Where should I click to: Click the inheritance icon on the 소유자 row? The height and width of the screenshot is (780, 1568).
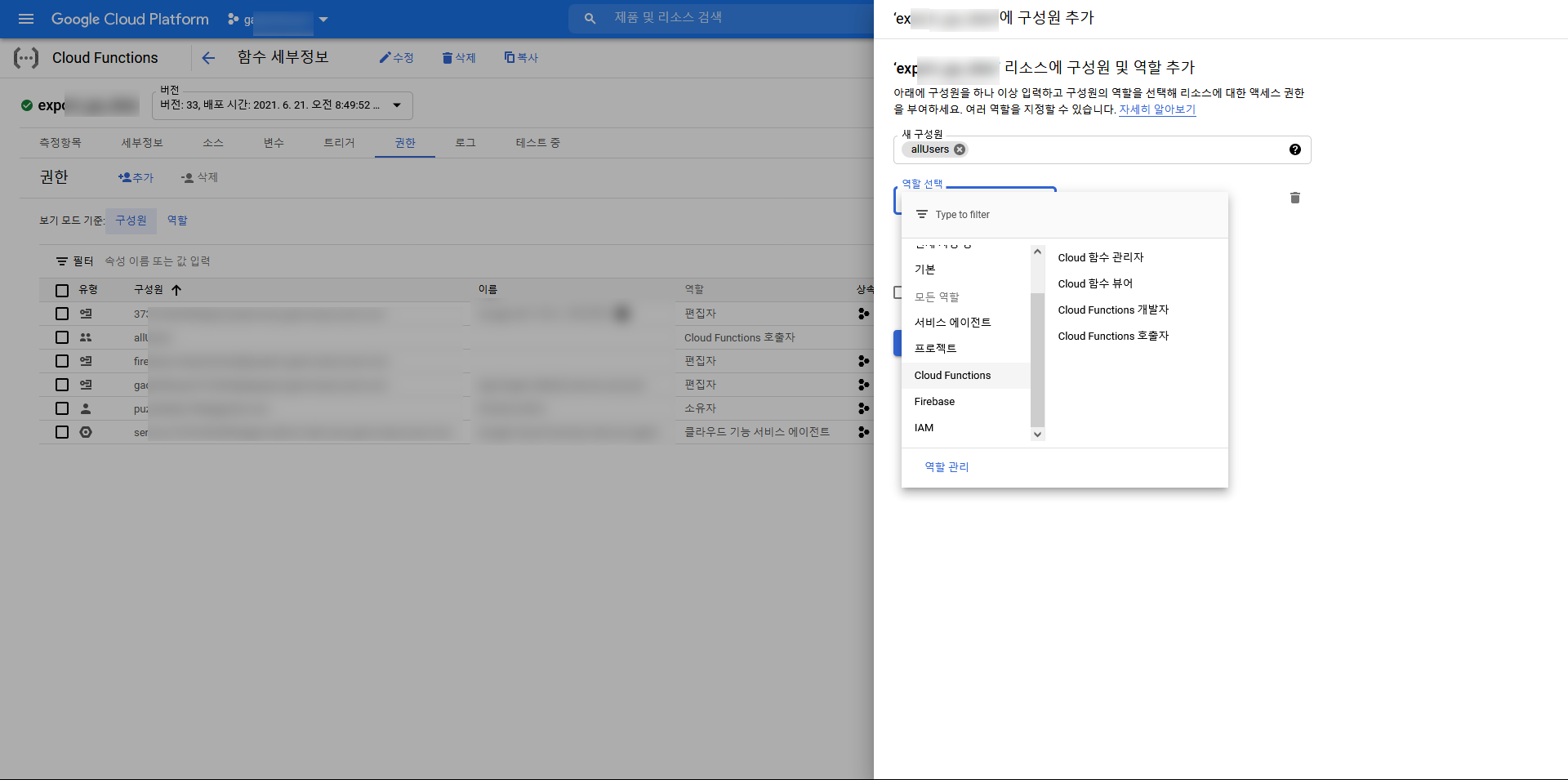(864, 408)
